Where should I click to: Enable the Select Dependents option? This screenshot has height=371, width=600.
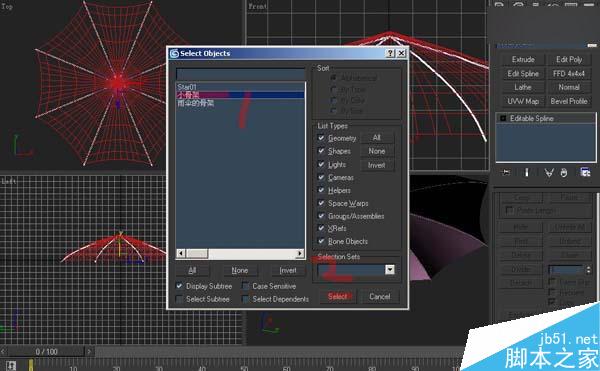pyautogui.click(x=246, y=299)
